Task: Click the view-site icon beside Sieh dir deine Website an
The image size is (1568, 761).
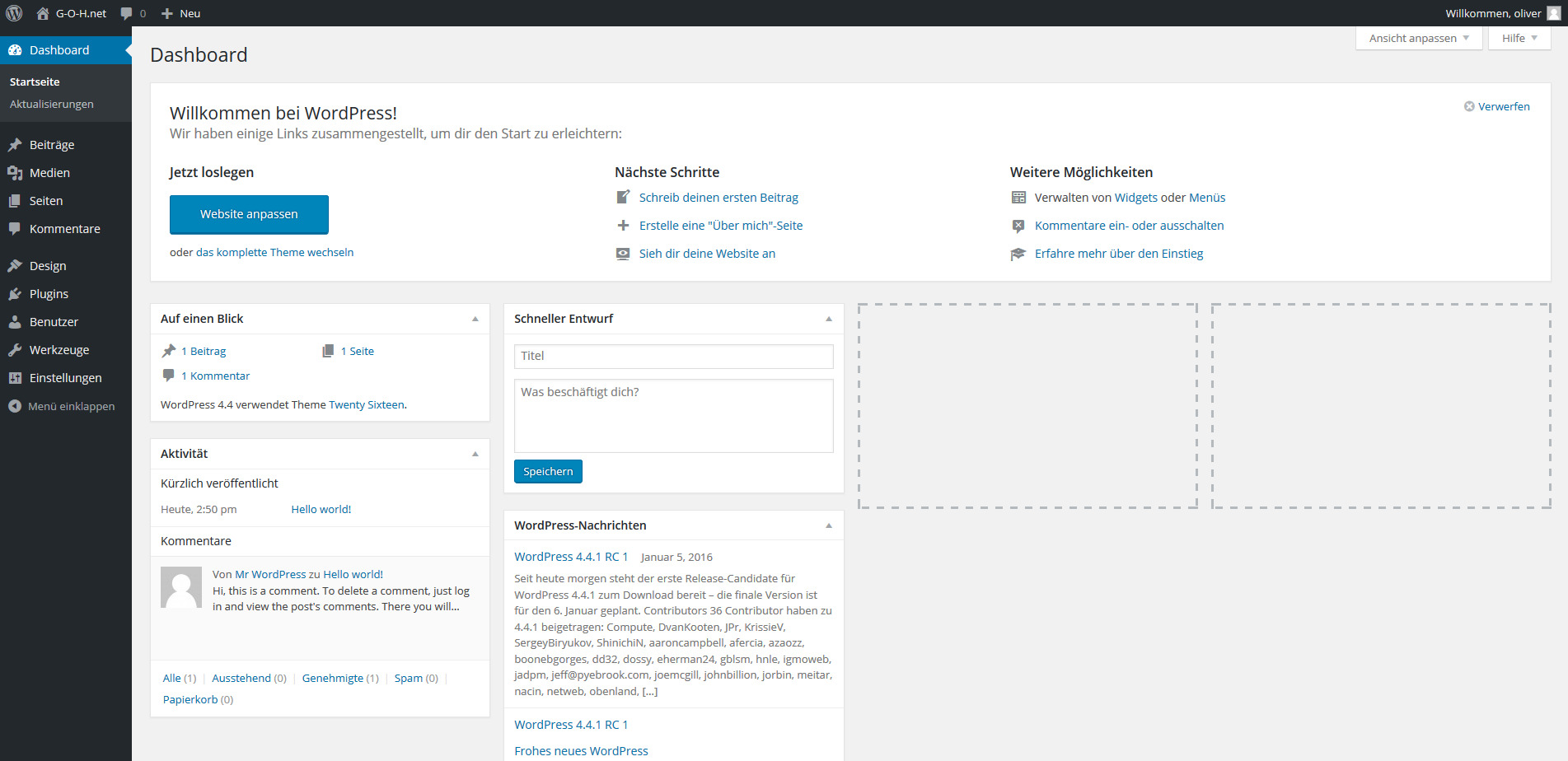Action: point(624,254)
